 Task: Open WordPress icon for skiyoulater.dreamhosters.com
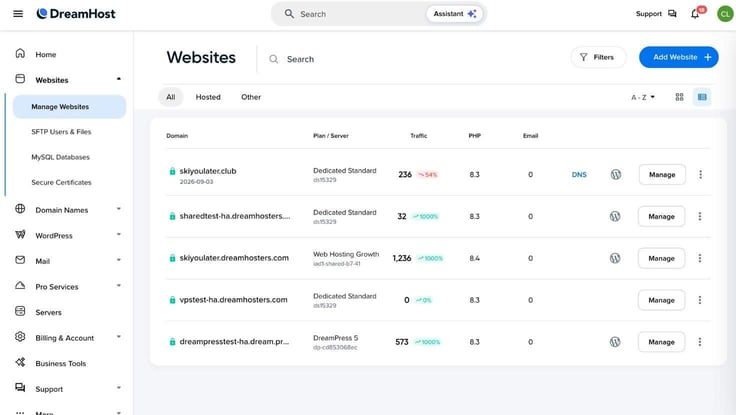click(615, 258)
